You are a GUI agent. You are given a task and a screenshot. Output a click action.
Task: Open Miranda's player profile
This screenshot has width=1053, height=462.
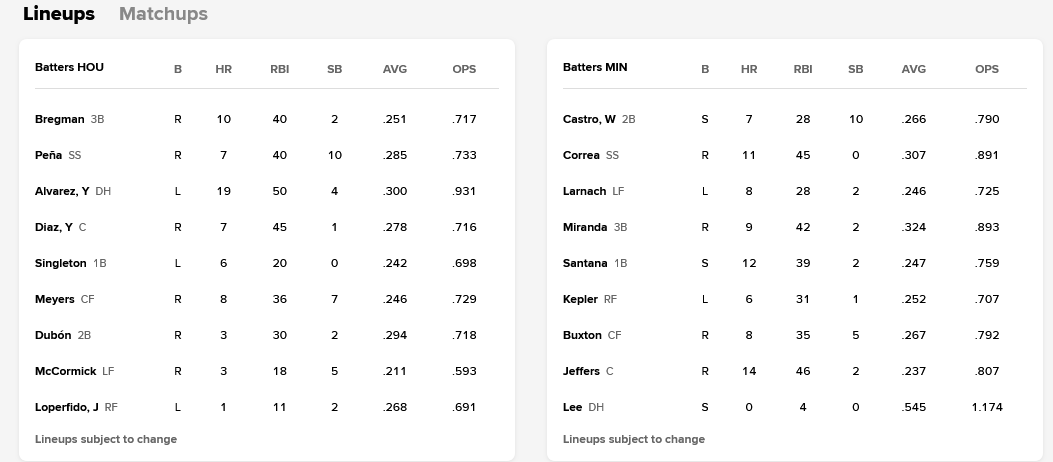pos(585,227)
